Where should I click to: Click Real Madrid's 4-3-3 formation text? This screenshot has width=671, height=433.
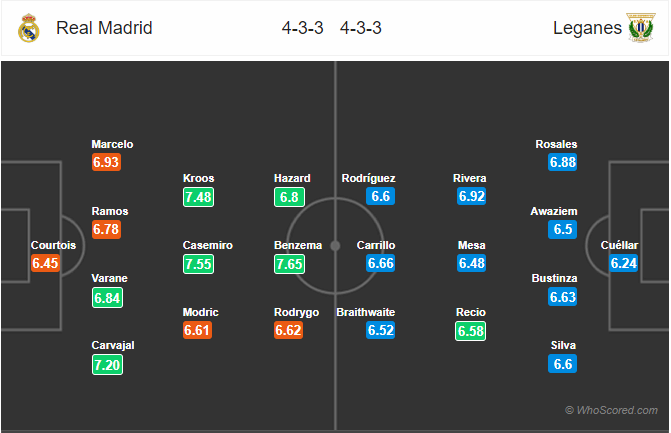click(302, 28)
